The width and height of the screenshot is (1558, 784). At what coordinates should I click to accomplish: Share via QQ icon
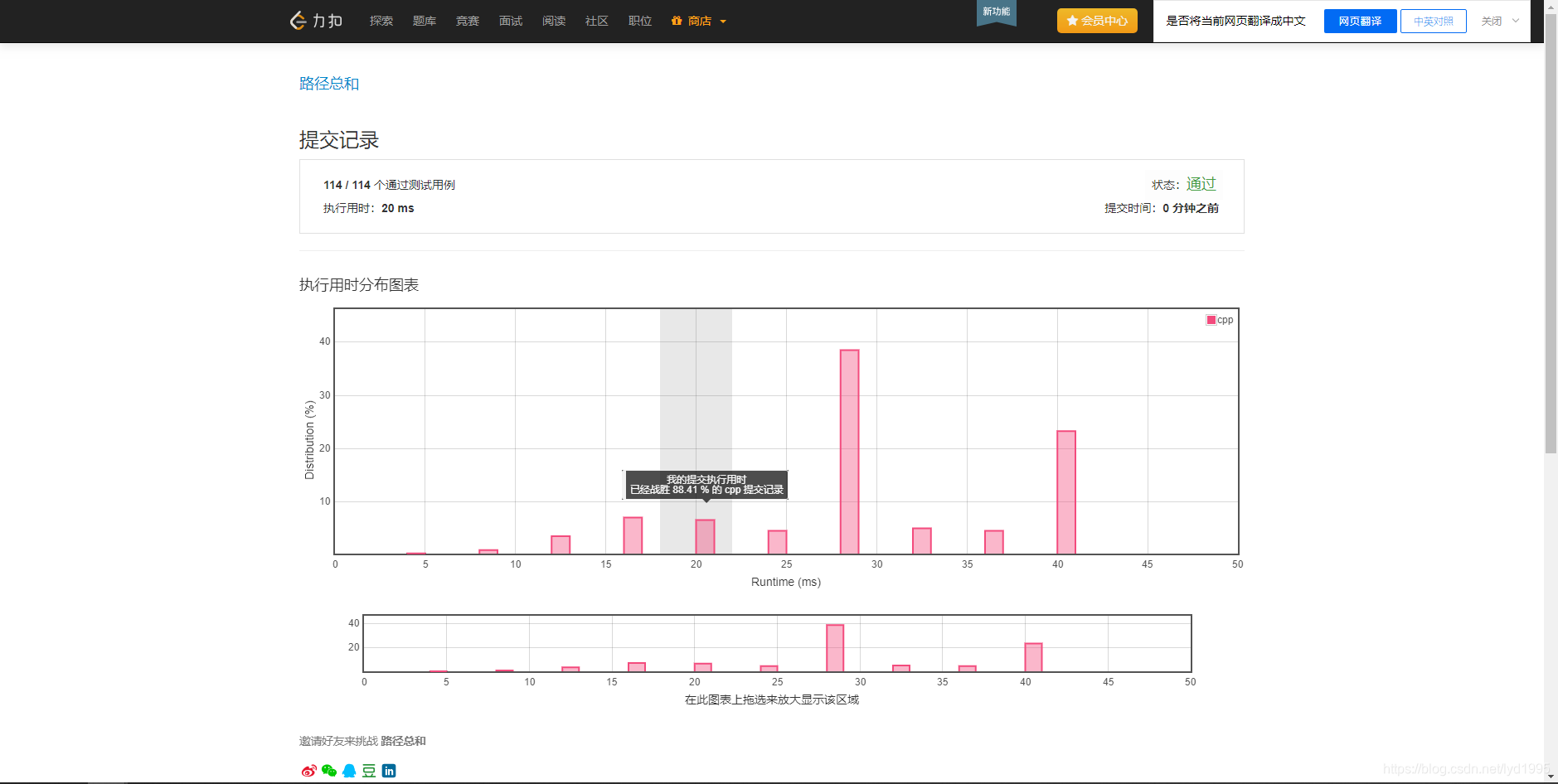pyautogui.click(x=349, y=771)
